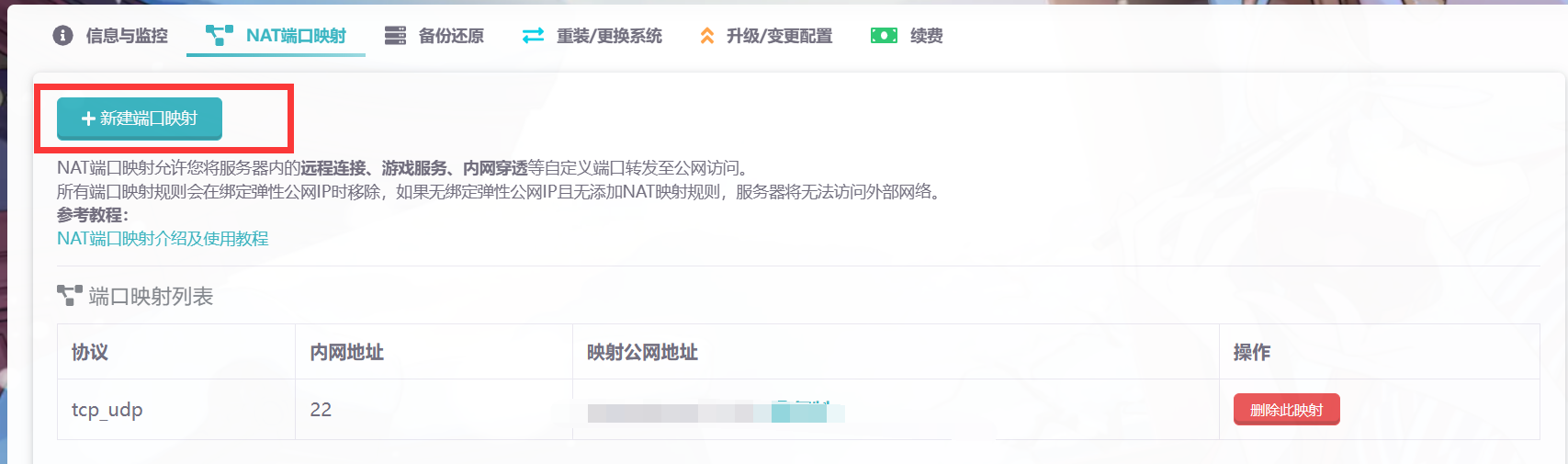Click the blurred mapped public address cell

point(715,412)
